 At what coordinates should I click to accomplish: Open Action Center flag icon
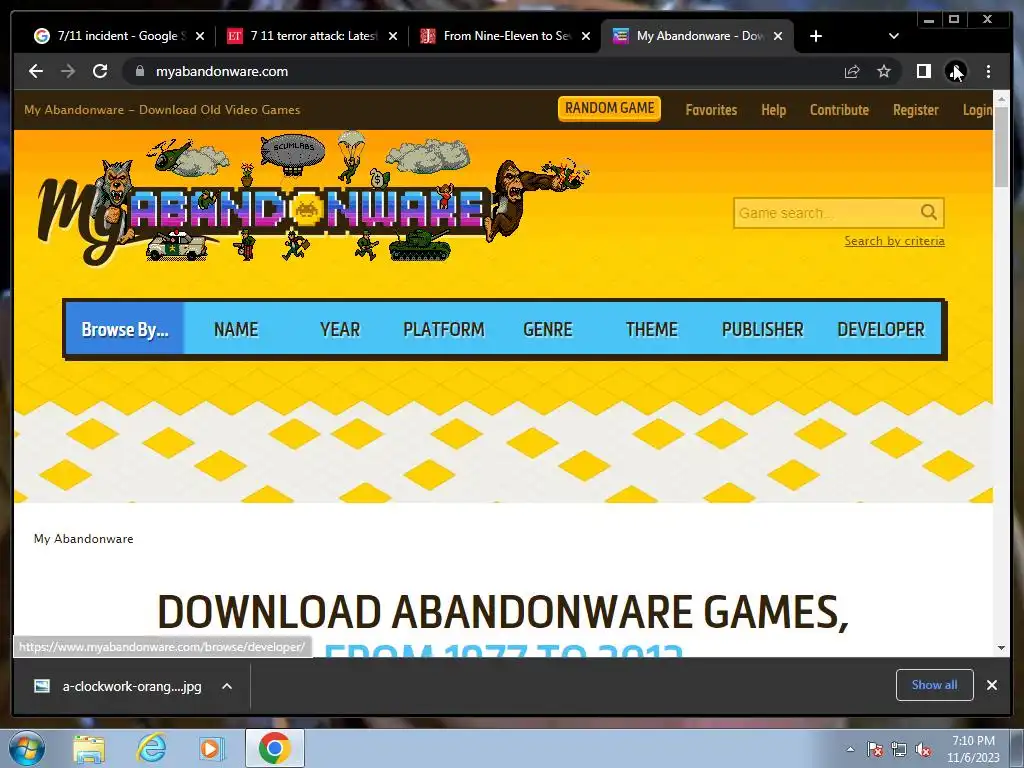(875, 749)
